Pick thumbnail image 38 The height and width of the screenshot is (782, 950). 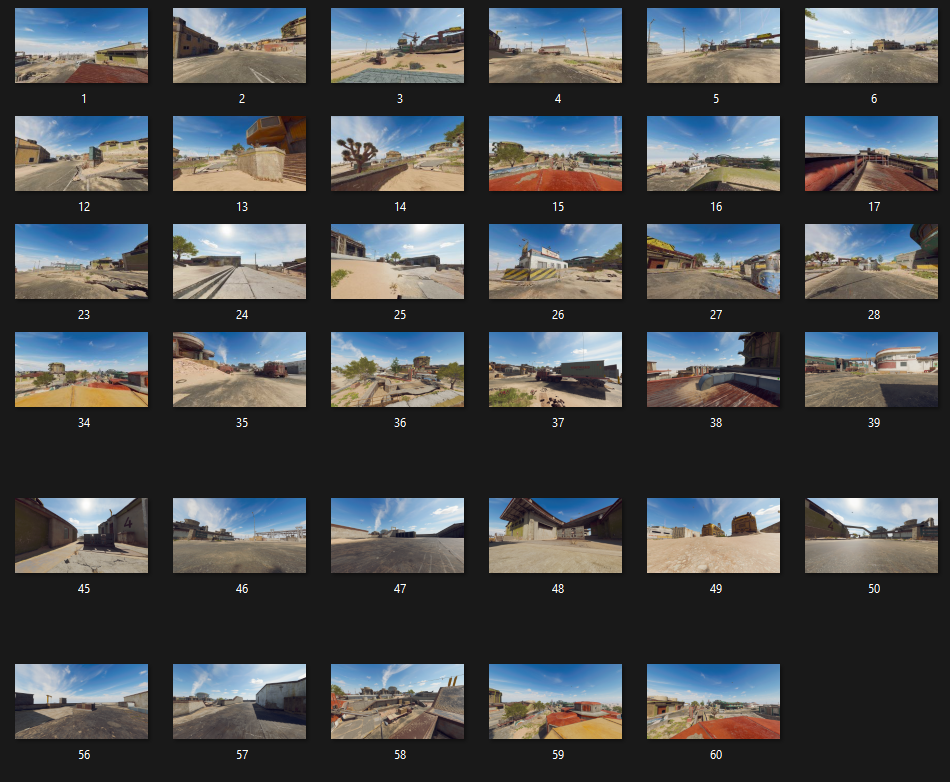click(714, 369)
